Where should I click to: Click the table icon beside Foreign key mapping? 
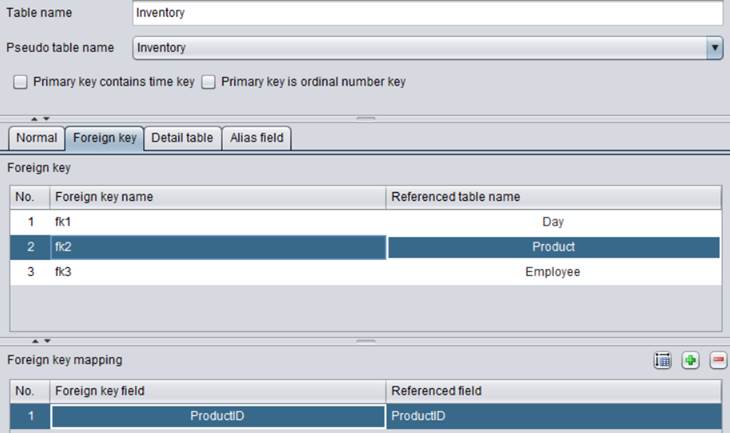click(x=662, y=360)
